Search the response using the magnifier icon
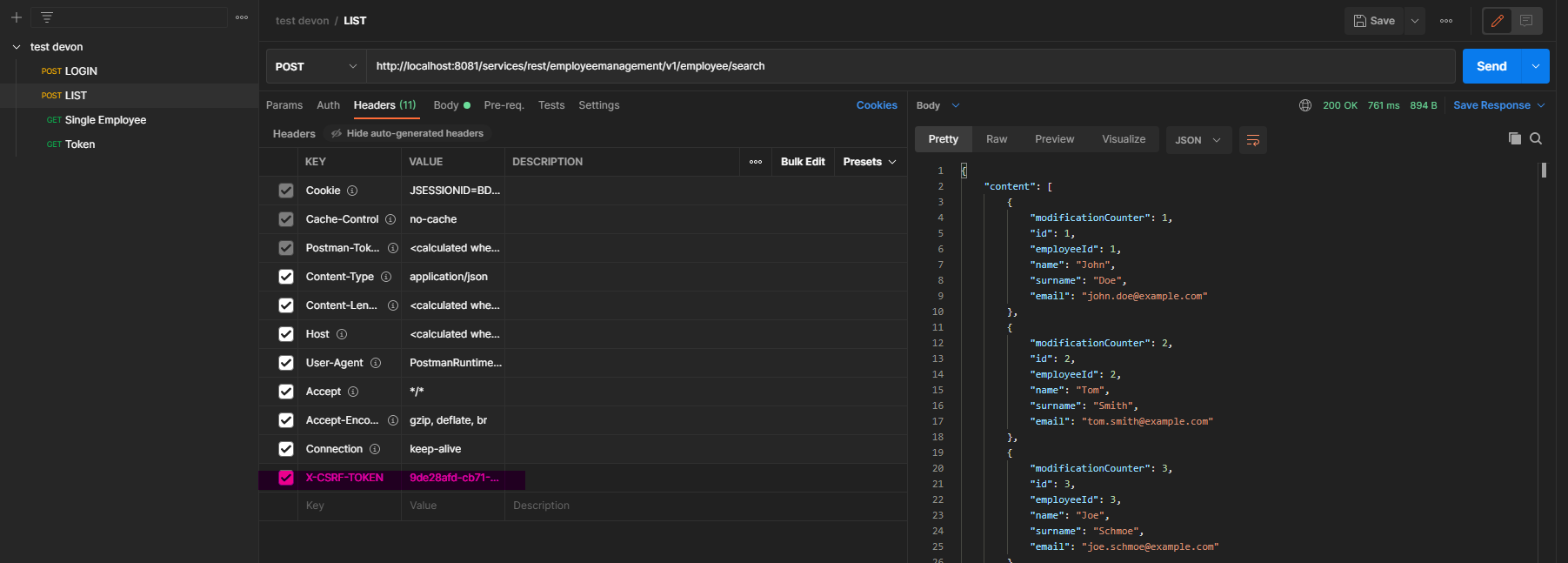Image resolution: width=1568 pixels, height=563 pixels. (x=1536, y=138)
